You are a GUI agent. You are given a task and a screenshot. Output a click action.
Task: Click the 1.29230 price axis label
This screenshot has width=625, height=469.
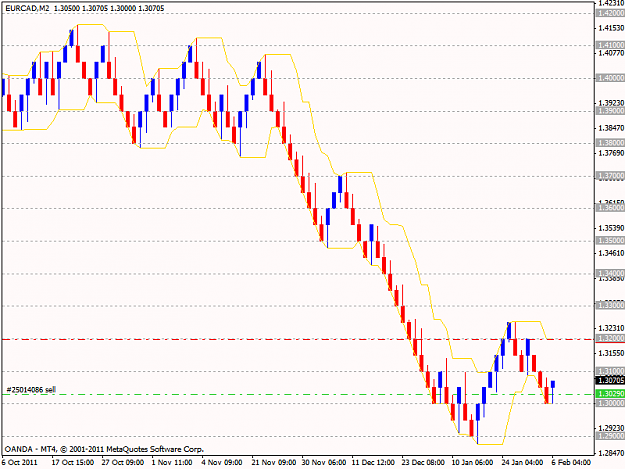pos(611,428)
